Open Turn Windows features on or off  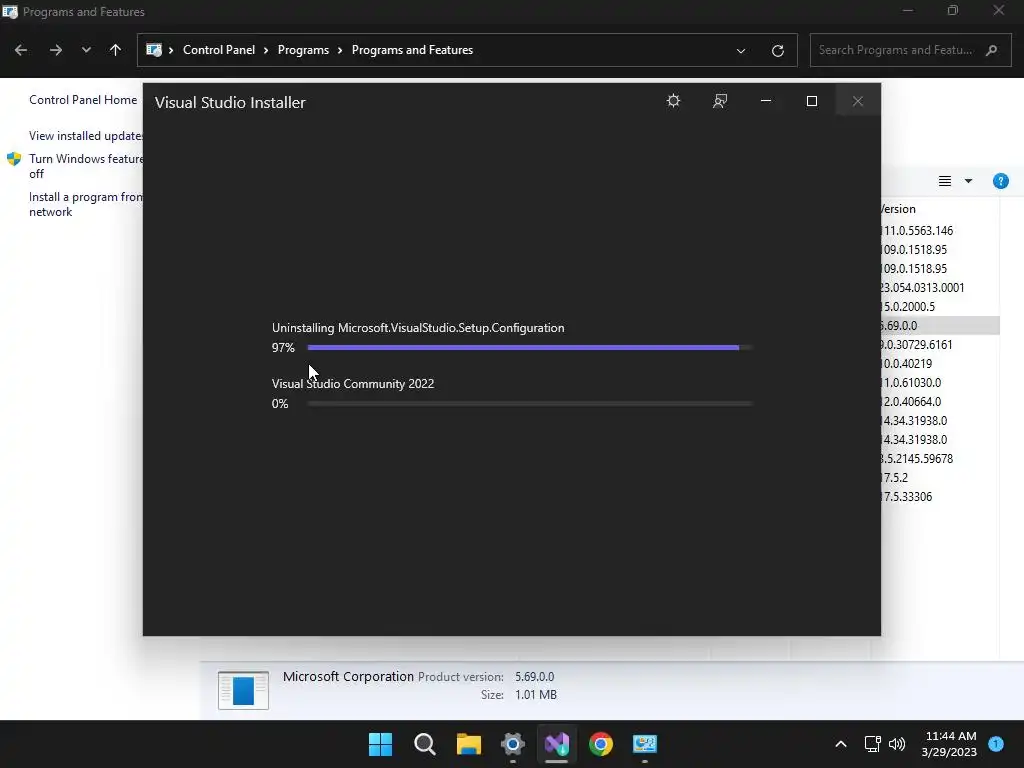tap(86, 166)
